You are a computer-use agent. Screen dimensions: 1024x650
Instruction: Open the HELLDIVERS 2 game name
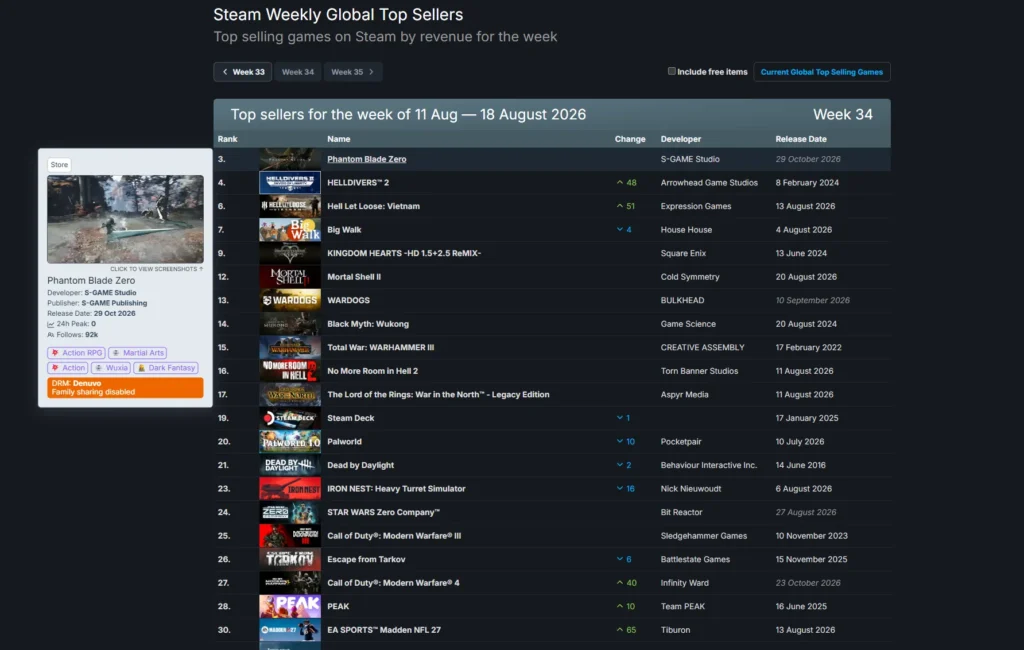358,182
